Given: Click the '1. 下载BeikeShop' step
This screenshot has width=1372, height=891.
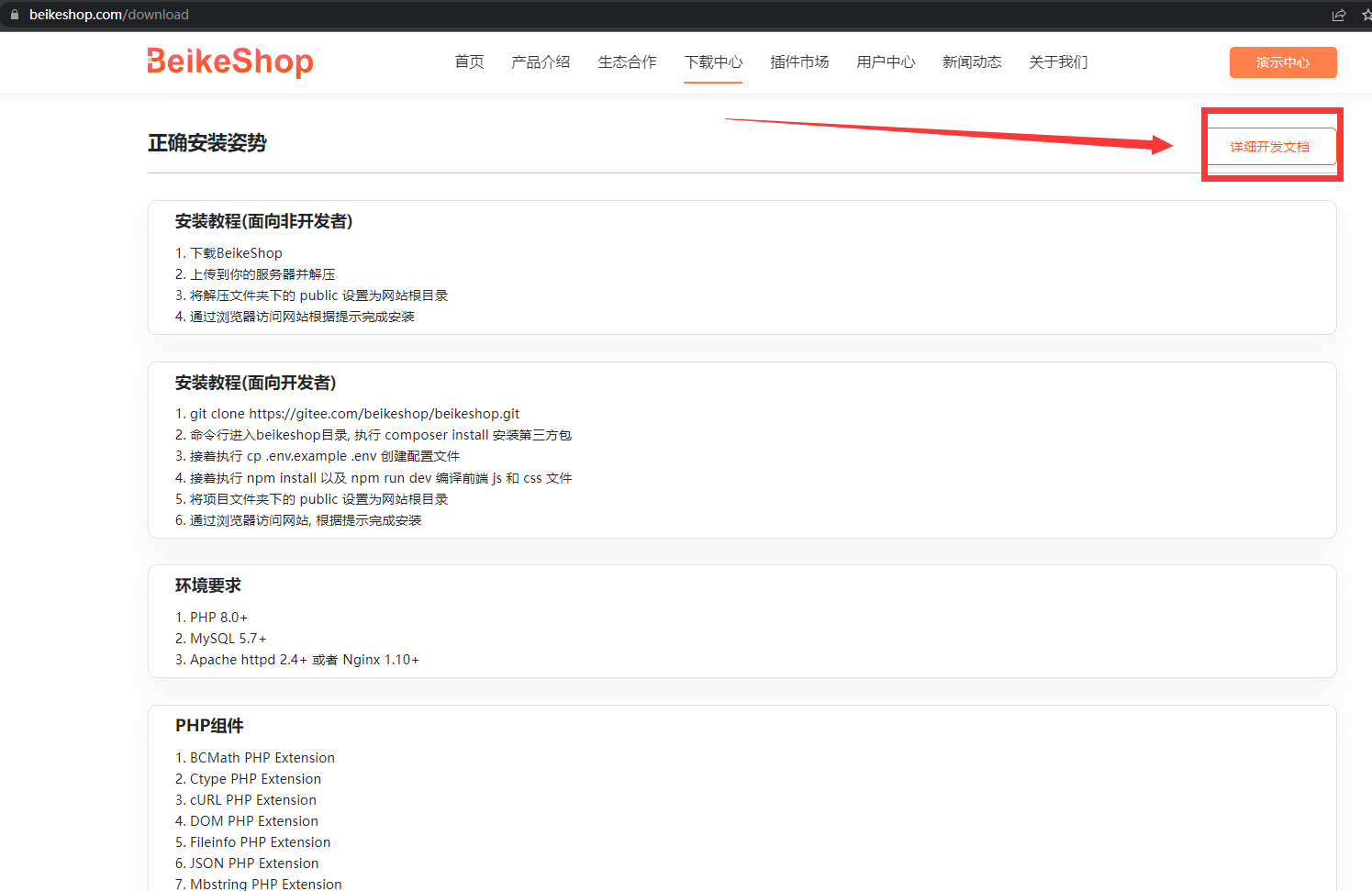Looking at the screenshot, I should click(x=229, y=253).
